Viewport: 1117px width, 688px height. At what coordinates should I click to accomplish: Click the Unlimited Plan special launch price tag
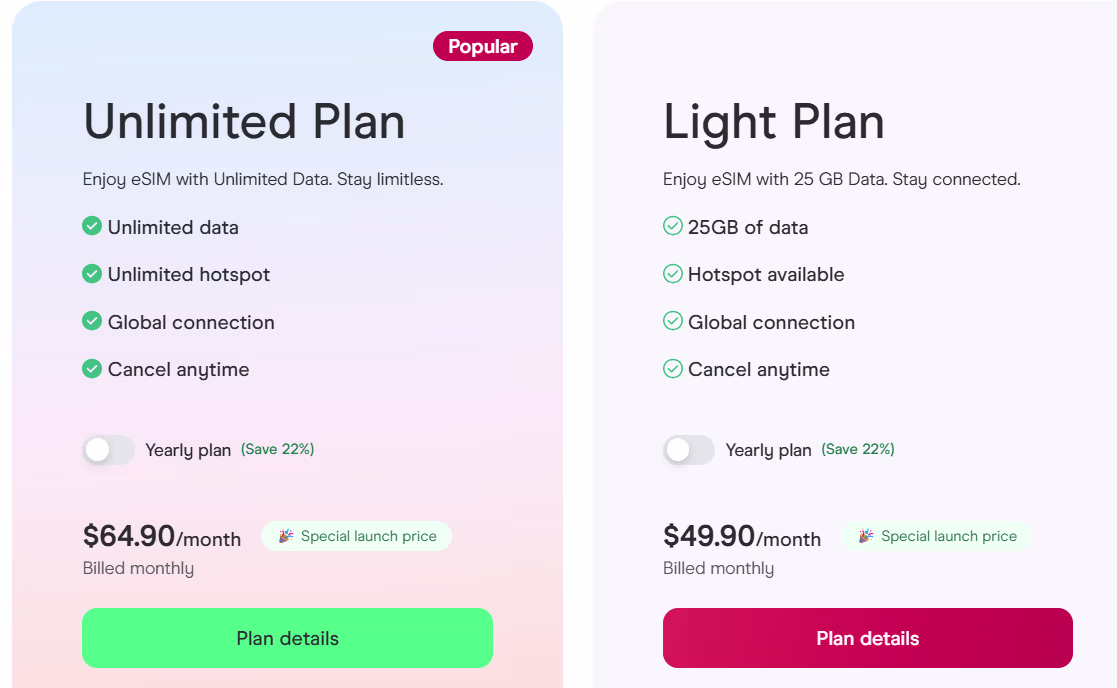click(357, 536)
